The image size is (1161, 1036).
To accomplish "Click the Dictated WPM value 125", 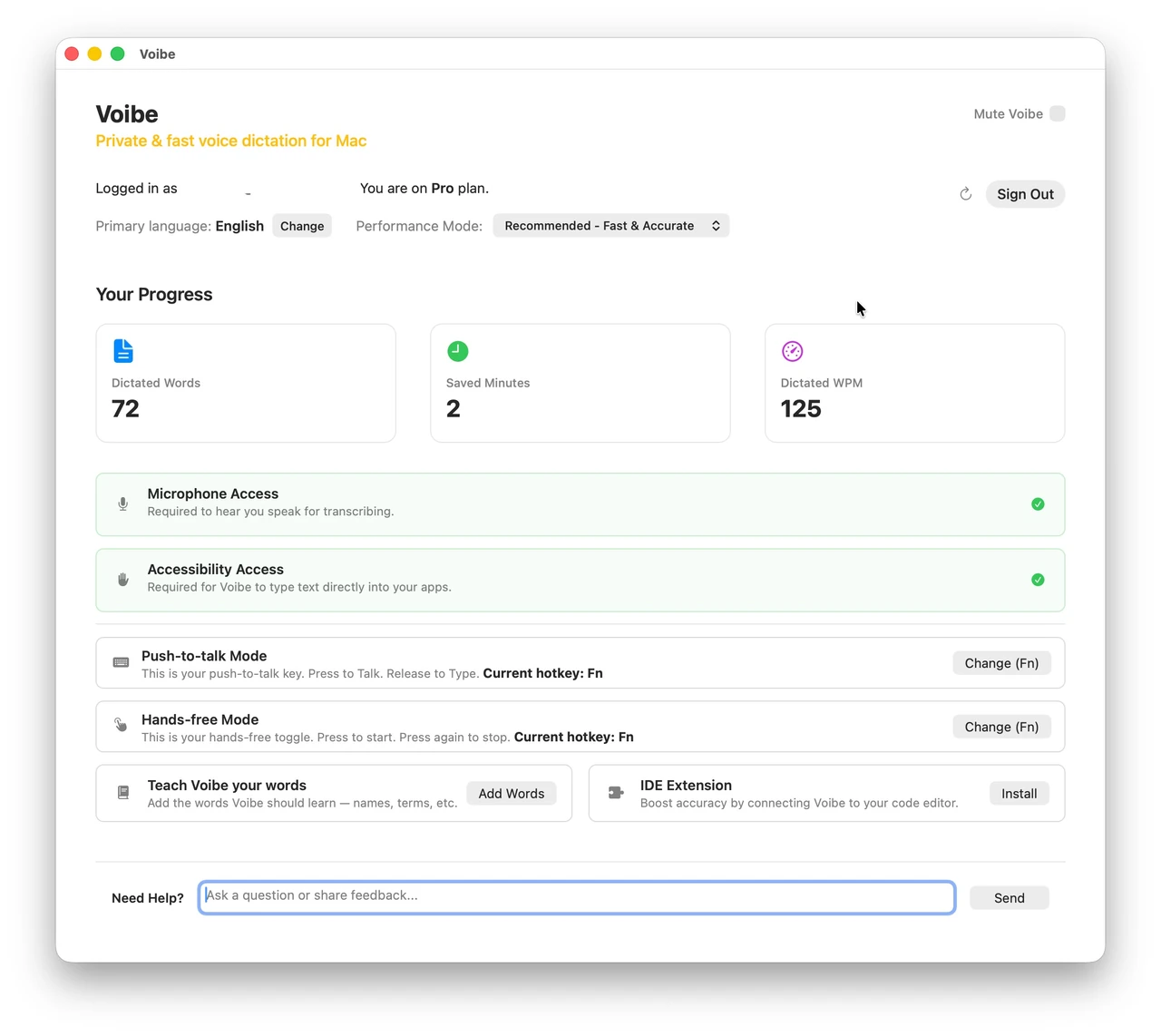I will (x=801, y=409).
